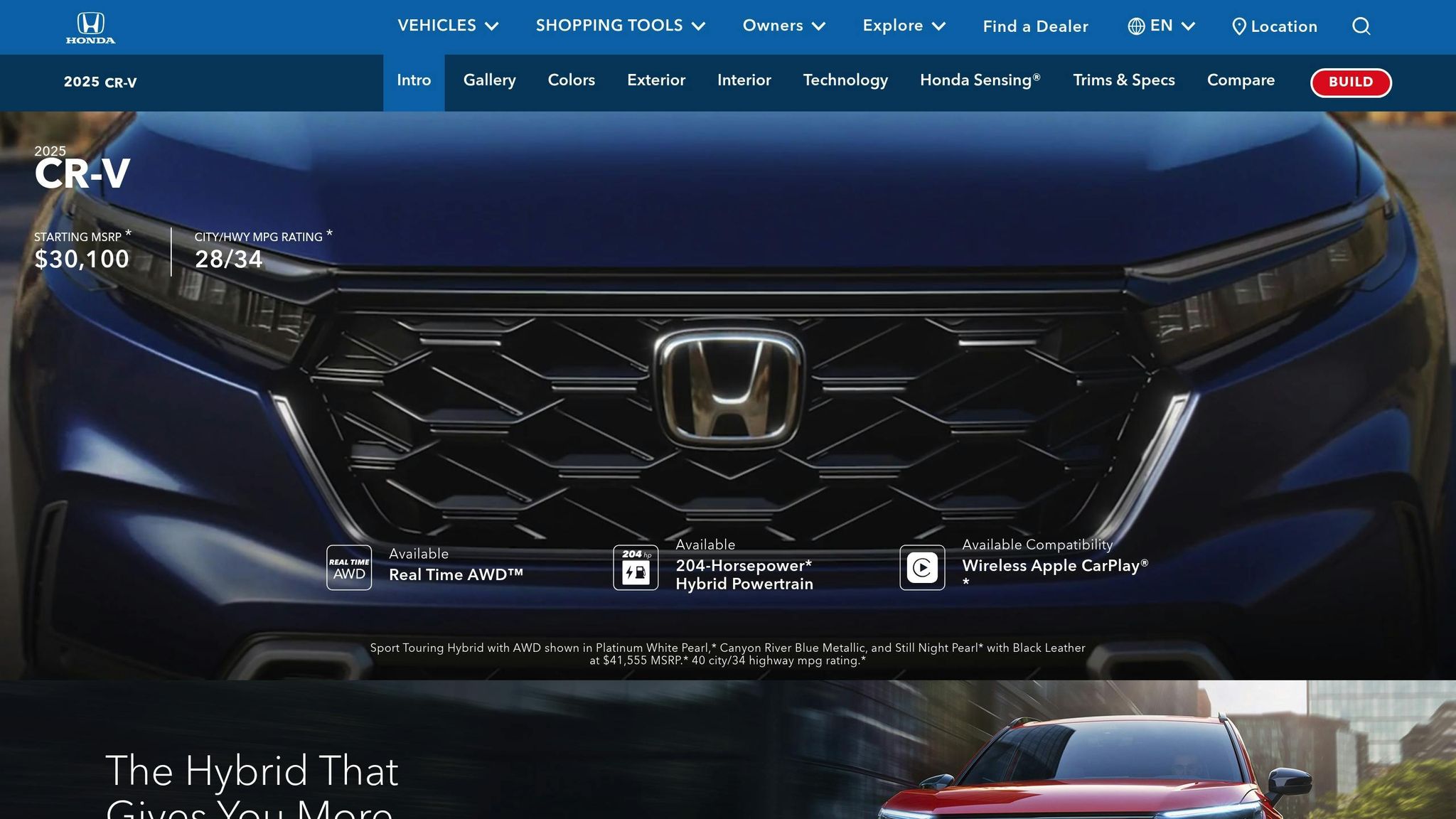Click the 204 hp hybrid powertrain icon
The height and width of the screenshot is (819, 1456).
636,567
